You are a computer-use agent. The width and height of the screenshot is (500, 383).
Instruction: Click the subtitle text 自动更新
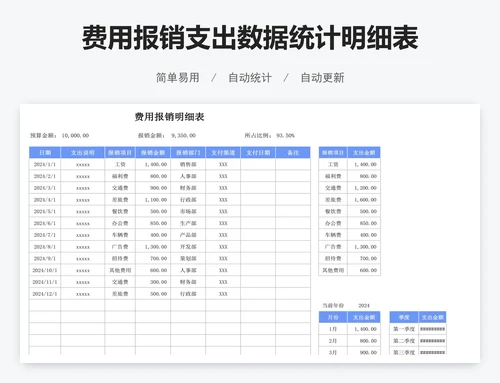click(x=322, y=78)
